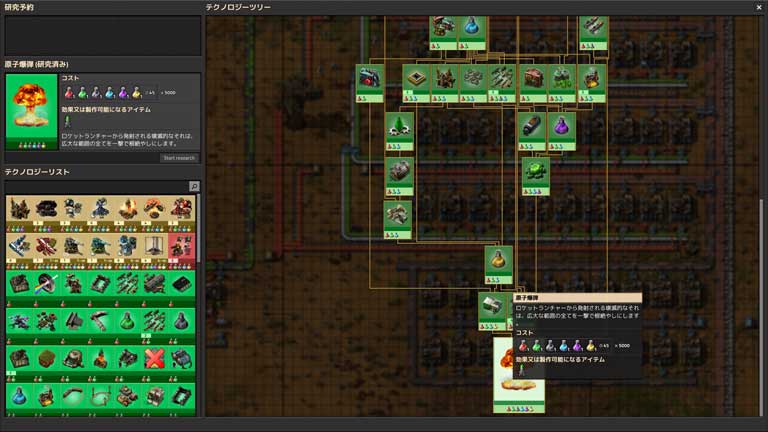Screen dimensions: 768x432
Task: Click the technology tree vertical scrollbar
Action: tap(761, 306)
